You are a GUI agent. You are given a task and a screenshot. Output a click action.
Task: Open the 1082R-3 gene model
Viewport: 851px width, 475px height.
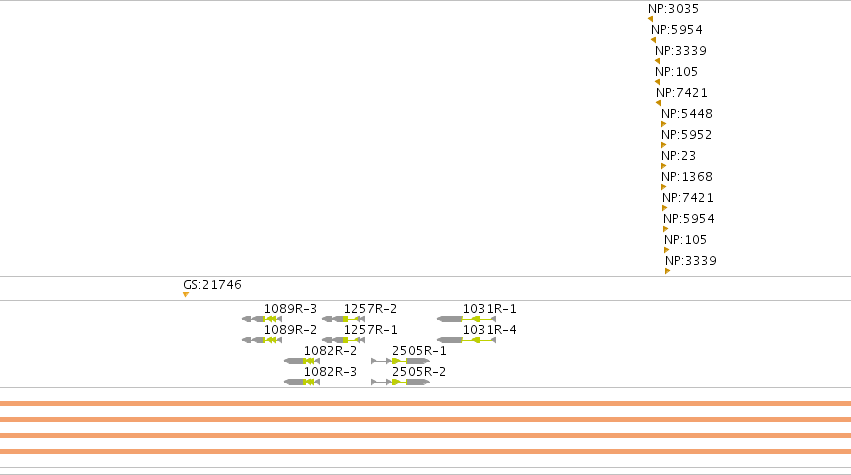(x=302, y=382)
